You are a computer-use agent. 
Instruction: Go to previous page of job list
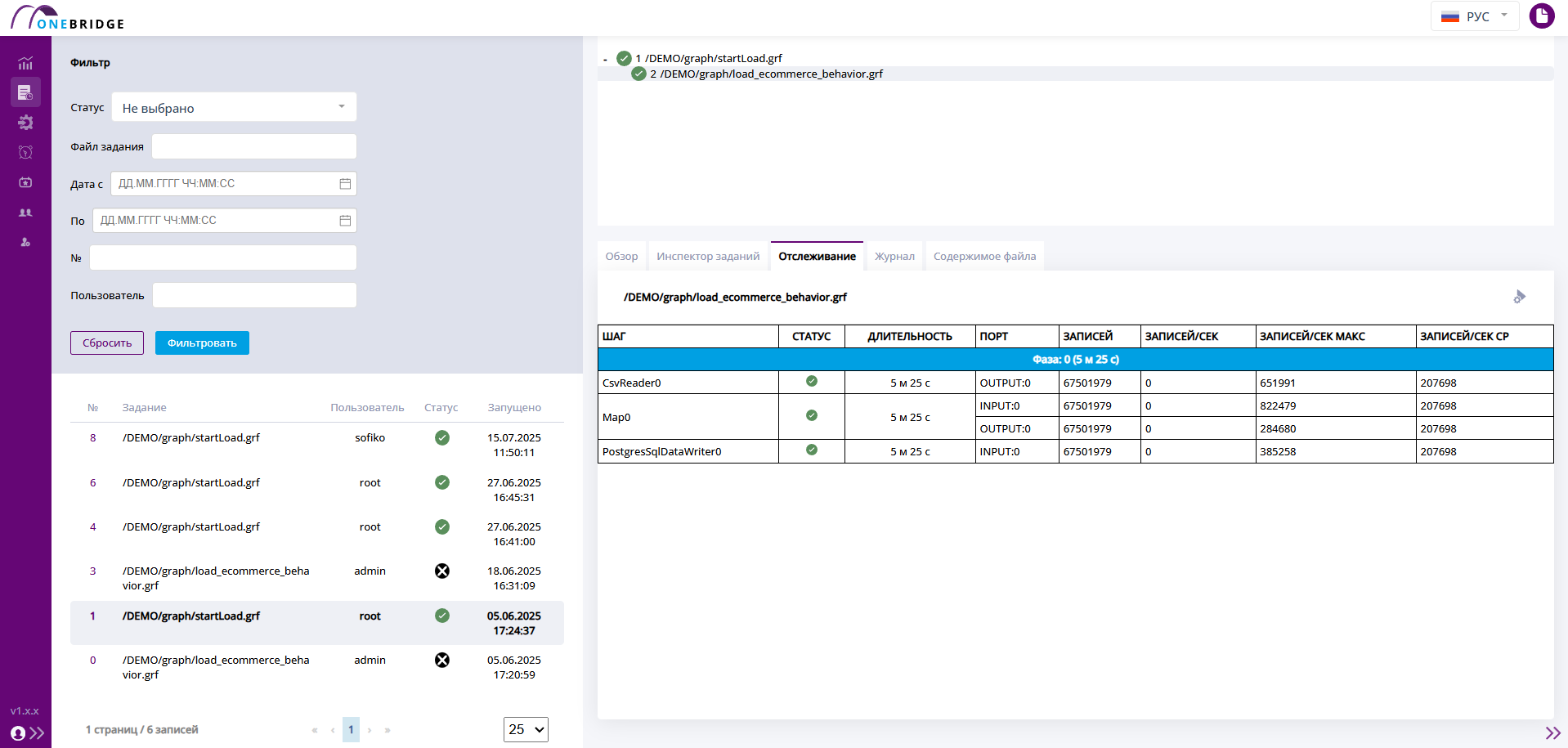(333, 730)
